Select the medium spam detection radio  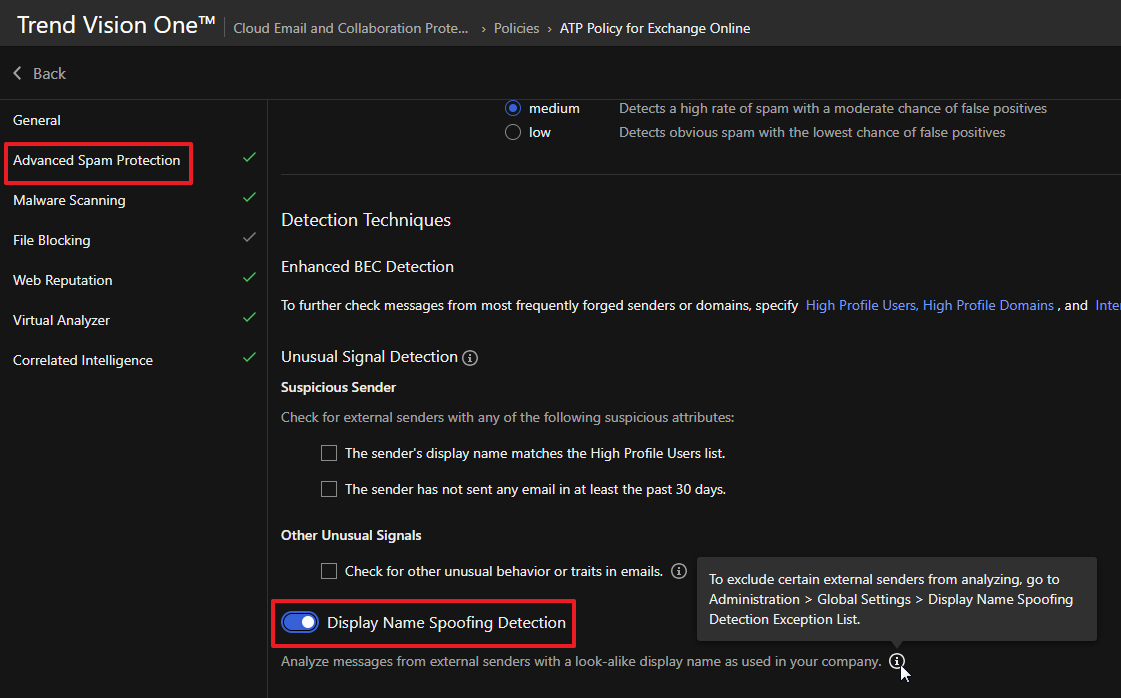tap(513, 108)
